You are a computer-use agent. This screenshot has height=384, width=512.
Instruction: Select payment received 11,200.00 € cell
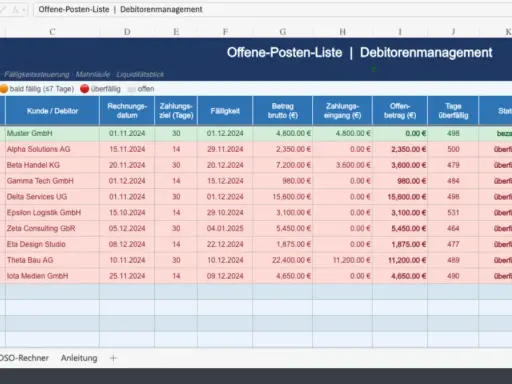click(x=342, y=260)
